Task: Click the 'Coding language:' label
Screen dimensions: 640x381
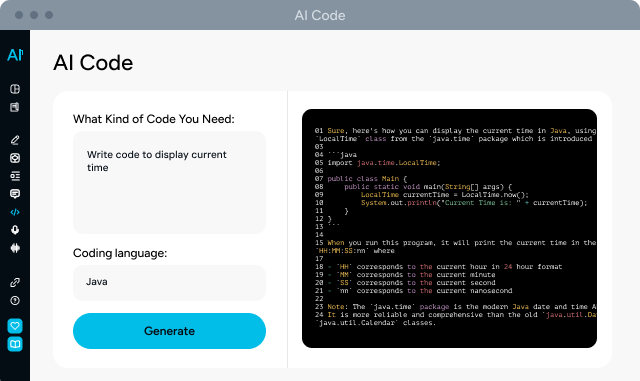Action: click(x=120, y=253)
